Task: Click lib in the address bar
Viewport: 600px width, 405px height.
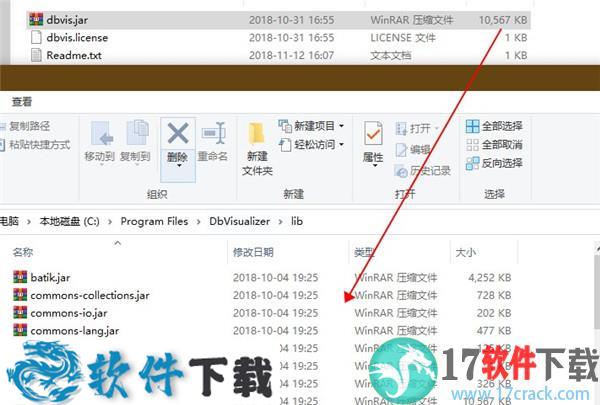Action: click(x=297, y=221)
